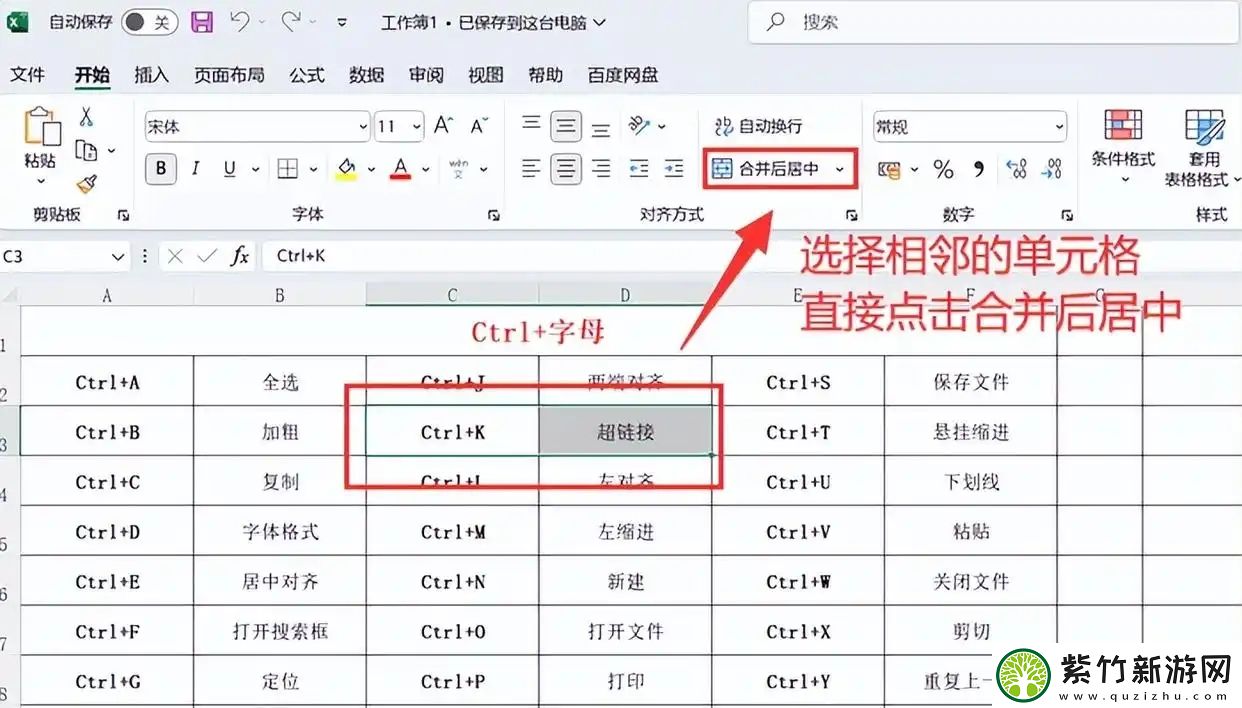Viewport: 1242px width, 708px height.
Task: Click the Accounting Number Format currency icon
Action: coord(889,170)
